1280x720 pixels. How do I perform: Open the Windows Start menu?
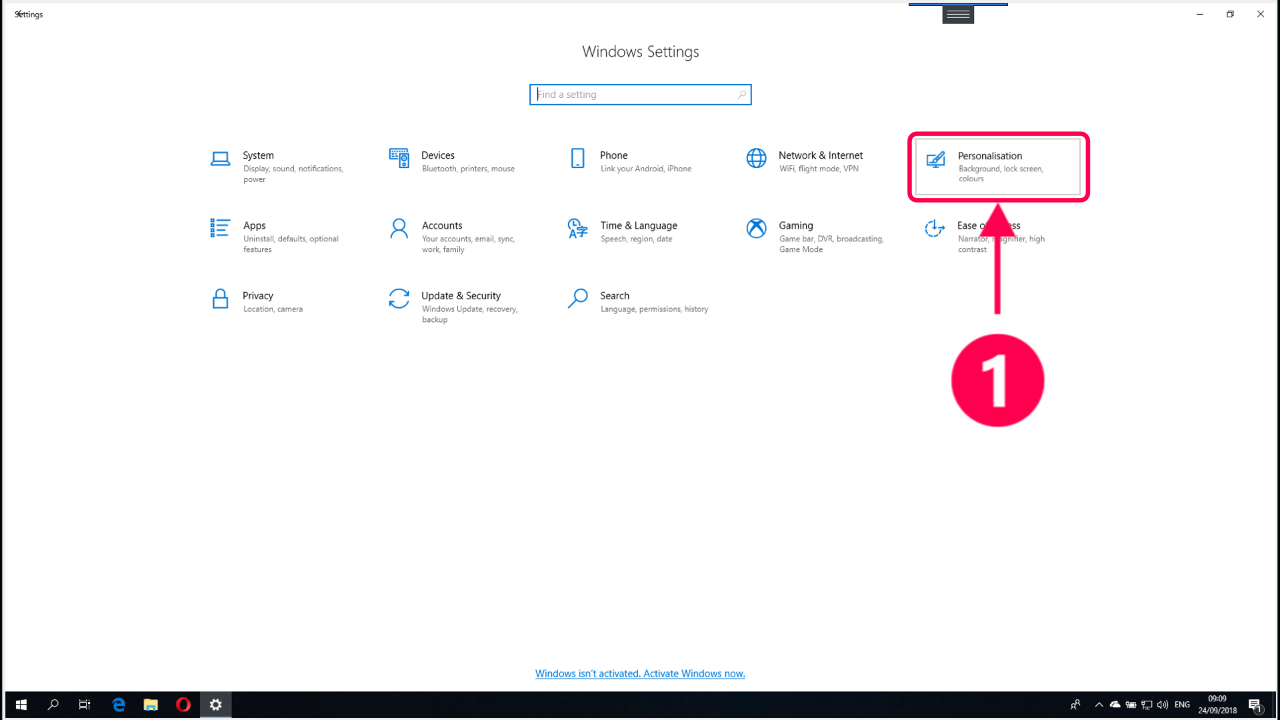click(x=21, y=705)
